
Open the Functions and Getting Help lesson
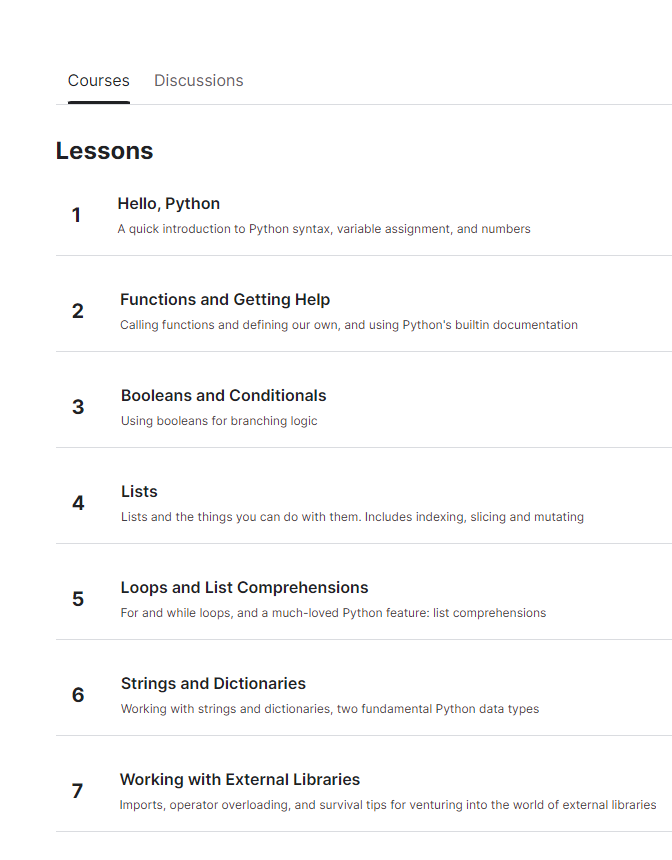coord(225,299)
